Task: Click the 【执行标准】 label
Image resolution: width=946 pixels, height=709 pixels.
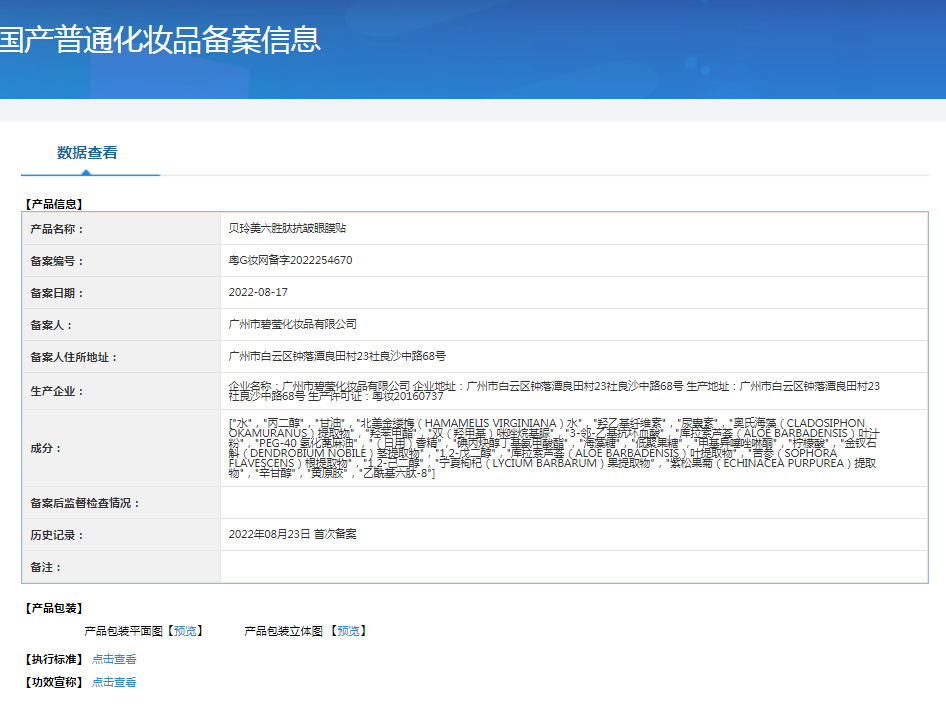Action: pyautogui.click(x=54, y=659)
